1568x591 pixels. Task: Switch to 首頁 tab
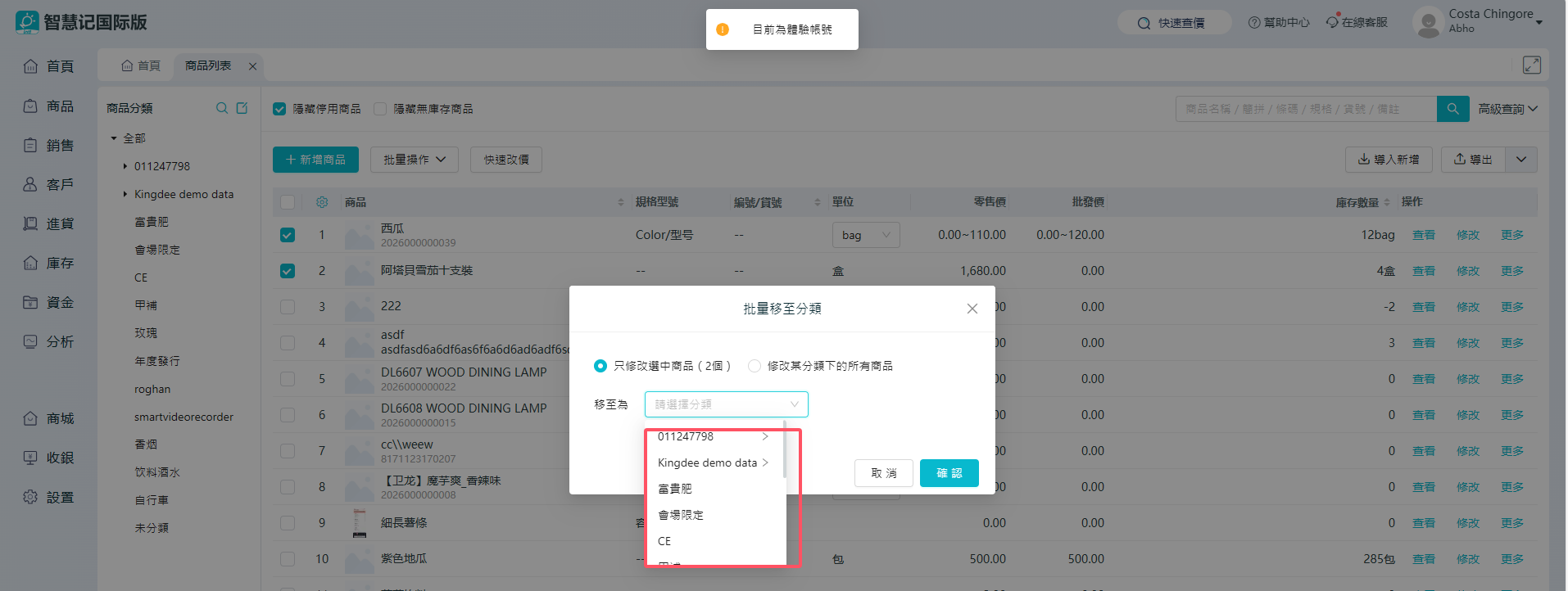click(141, 65)
